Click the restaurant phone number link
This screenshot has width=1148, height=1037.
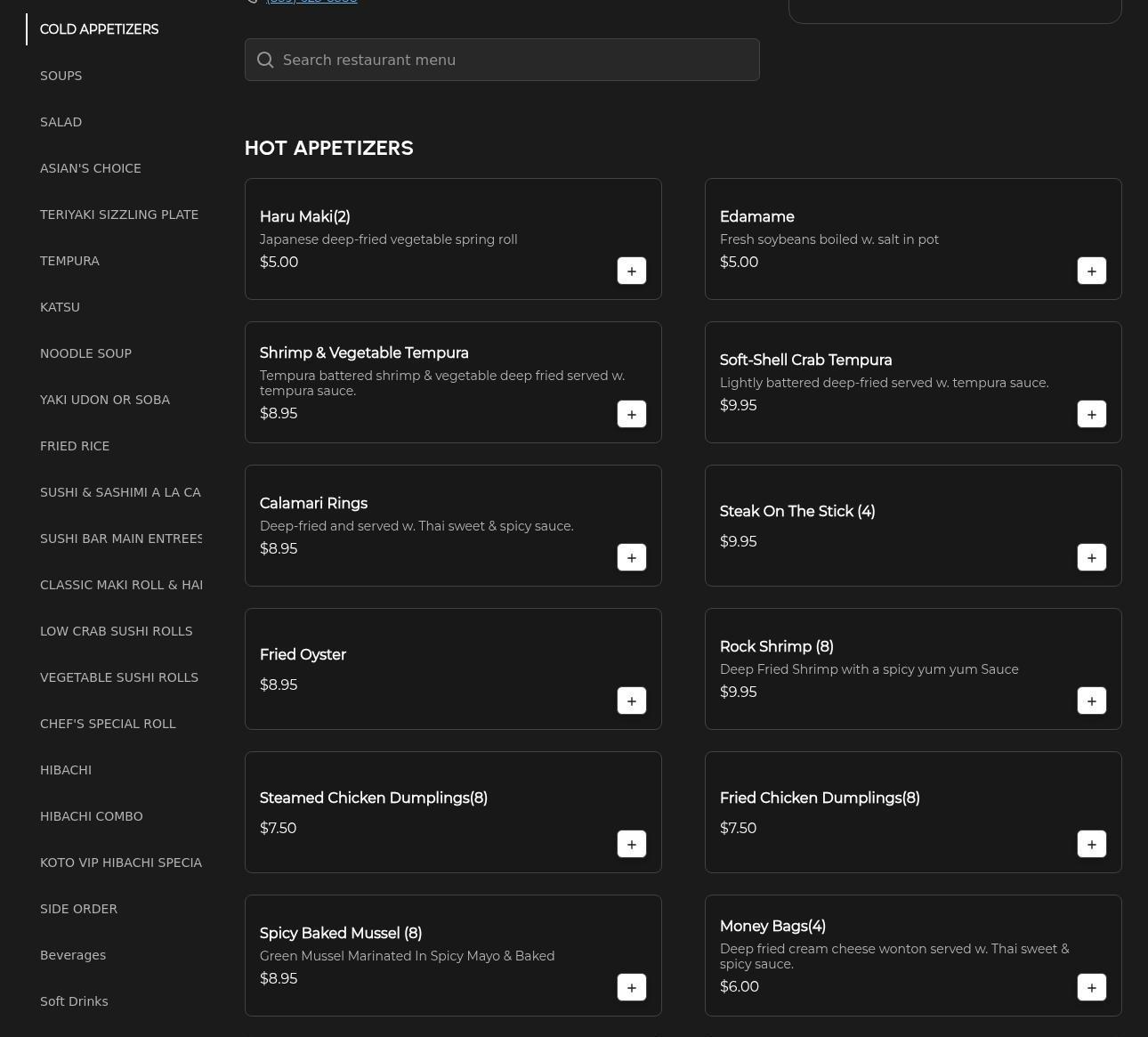311,2
